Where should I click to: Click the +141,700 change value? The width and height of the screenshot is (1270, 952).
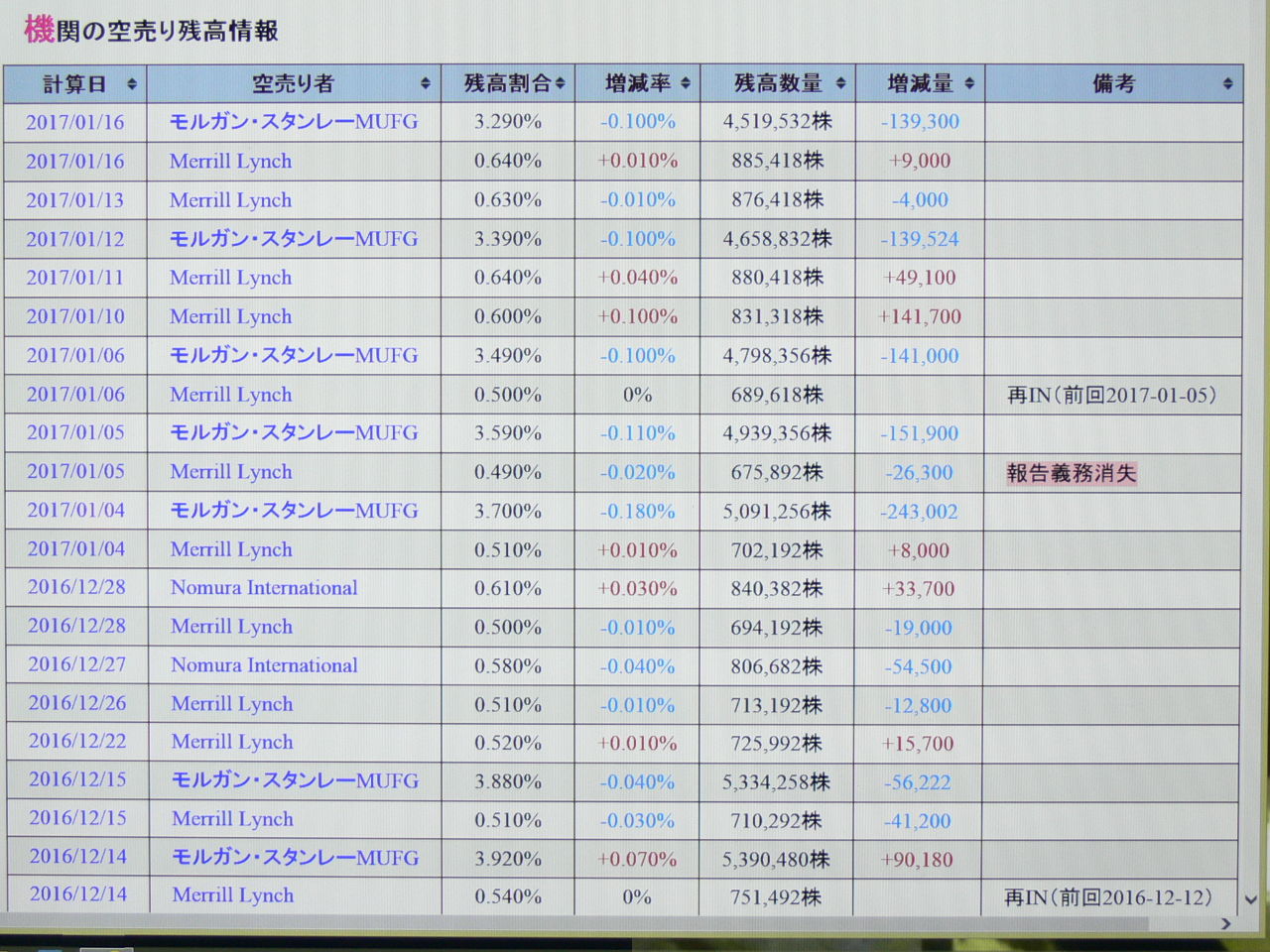click(920, 317)
